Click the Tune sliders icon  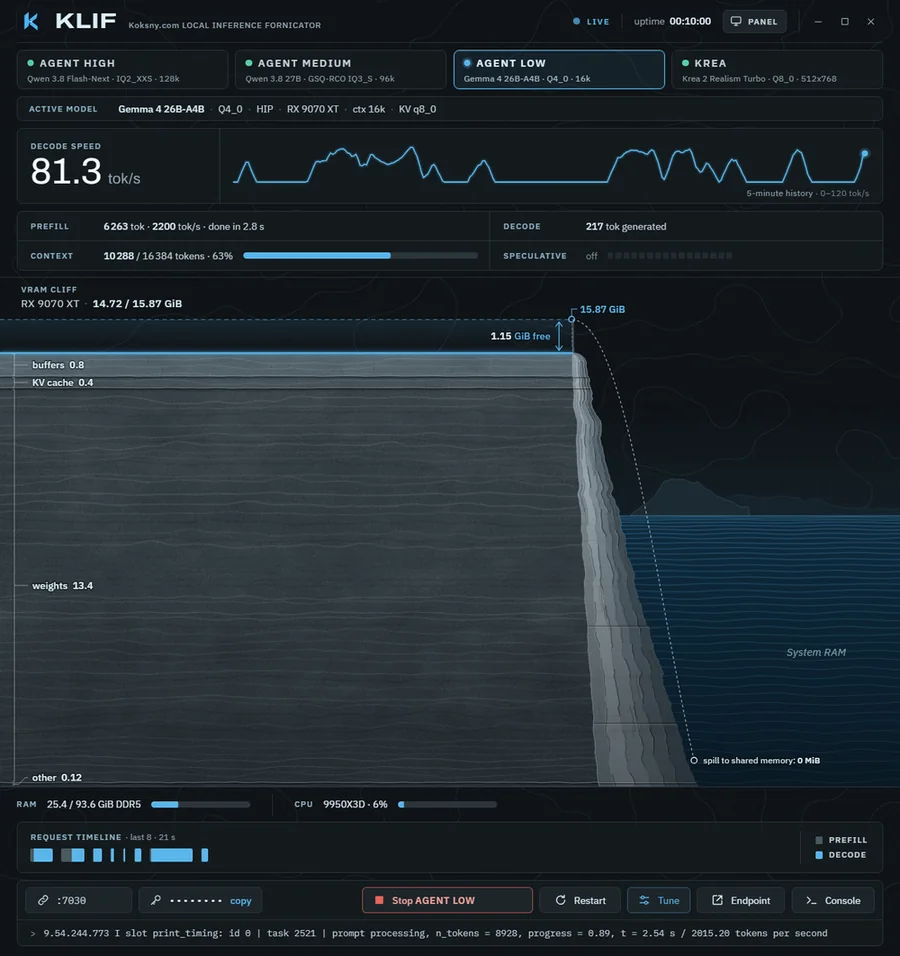point(644,900)
